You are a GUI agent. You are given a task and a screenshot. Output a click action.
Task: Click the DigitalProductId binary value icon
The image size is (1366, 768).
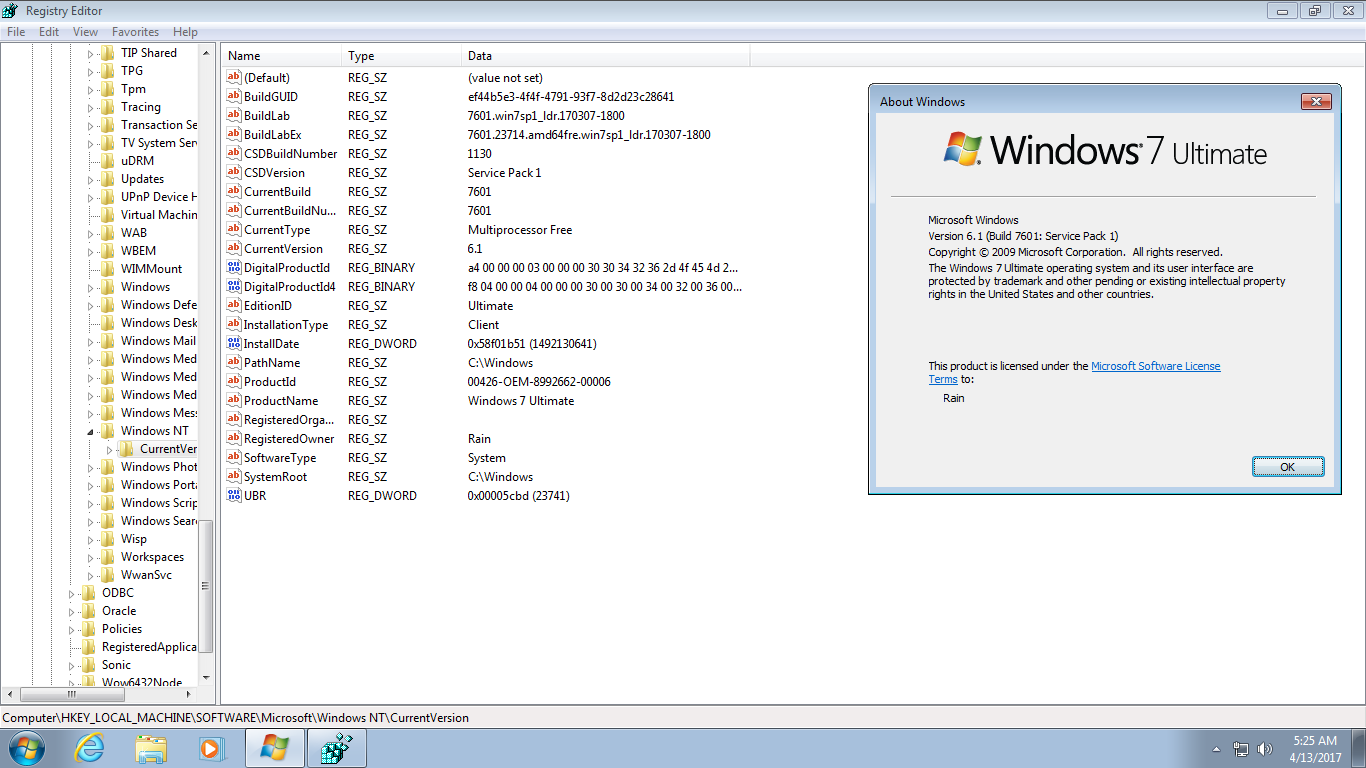point(234,268)
